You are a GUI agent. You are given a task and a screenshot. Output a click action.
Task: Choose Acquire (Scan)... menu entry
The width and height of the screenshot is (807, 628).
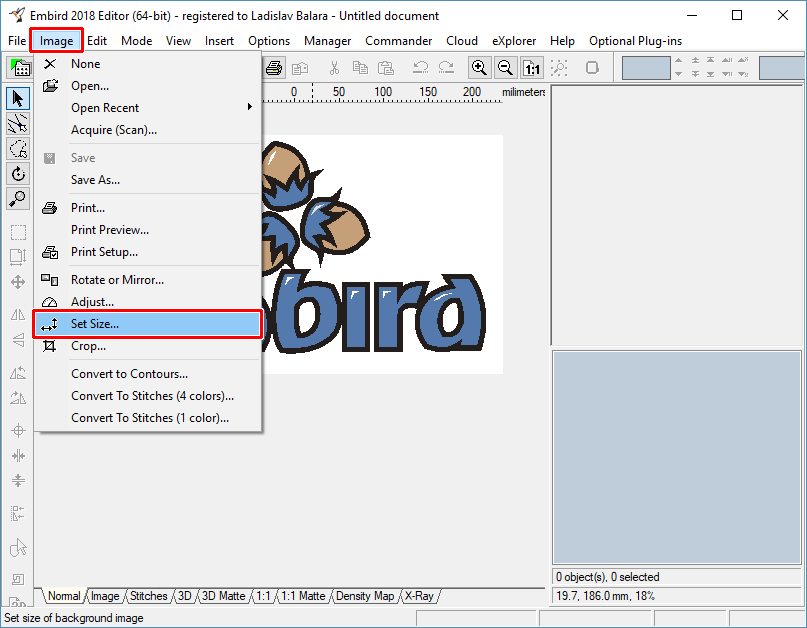pos(149,130)
